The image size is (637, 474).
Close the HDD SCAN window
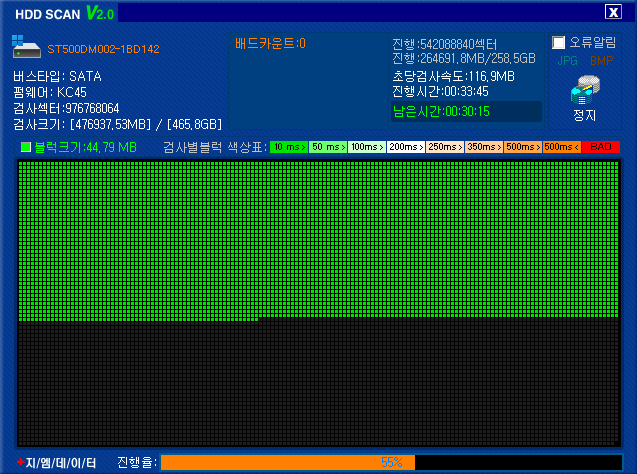[613, 12]
